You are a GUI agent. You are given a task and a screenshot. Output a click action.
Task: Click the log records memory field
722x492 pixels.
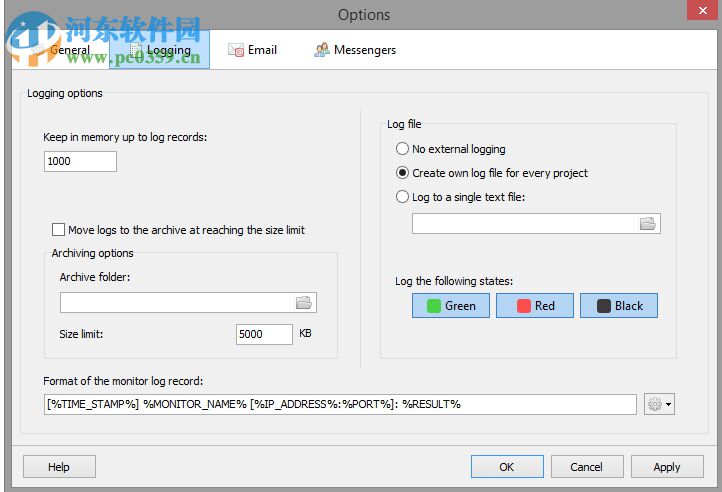[81, 161]
